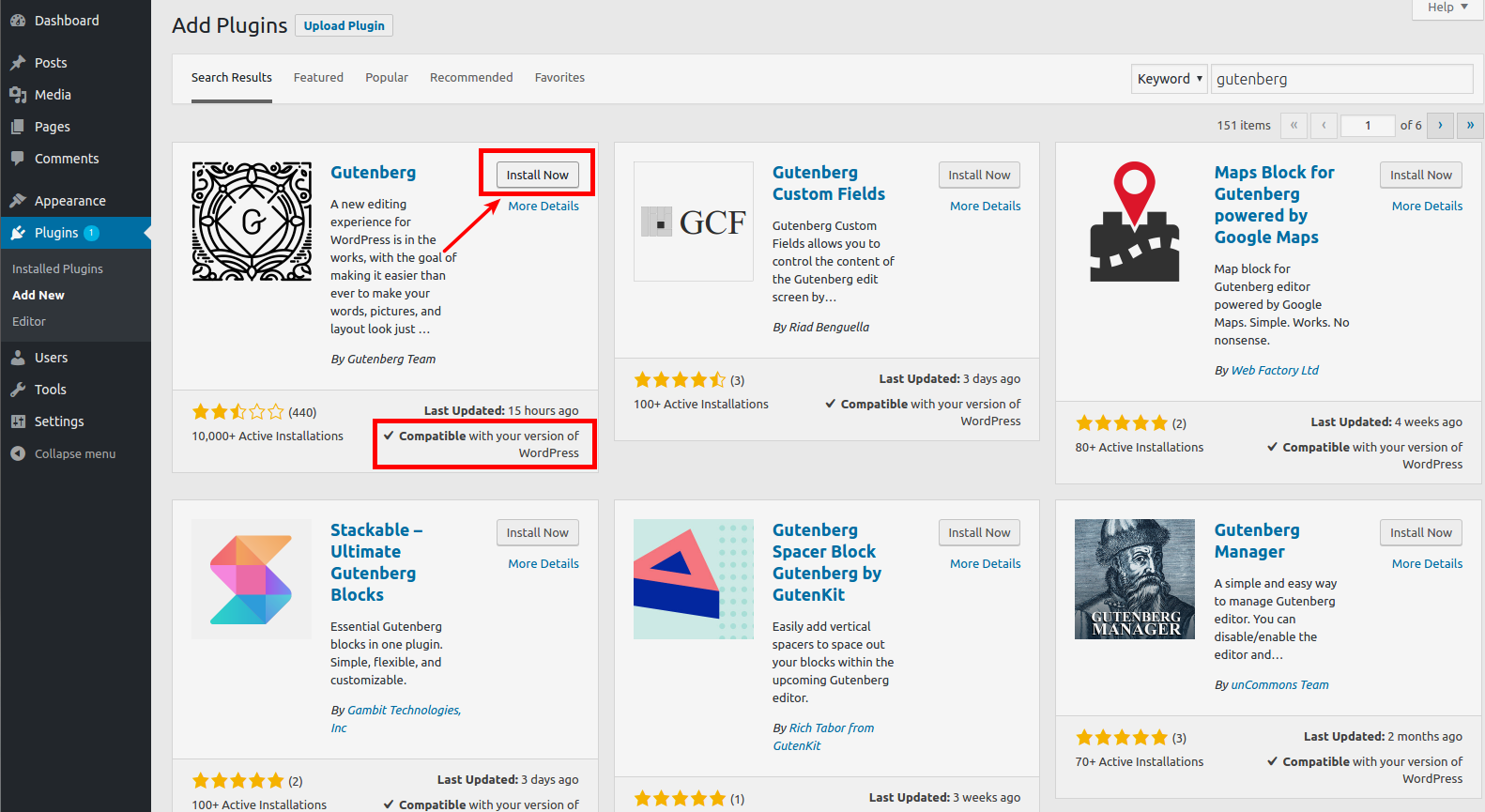Install Stackable Ultimate Gutenberg Blocks
The image size is (1485, 812).
coord(538,532)
